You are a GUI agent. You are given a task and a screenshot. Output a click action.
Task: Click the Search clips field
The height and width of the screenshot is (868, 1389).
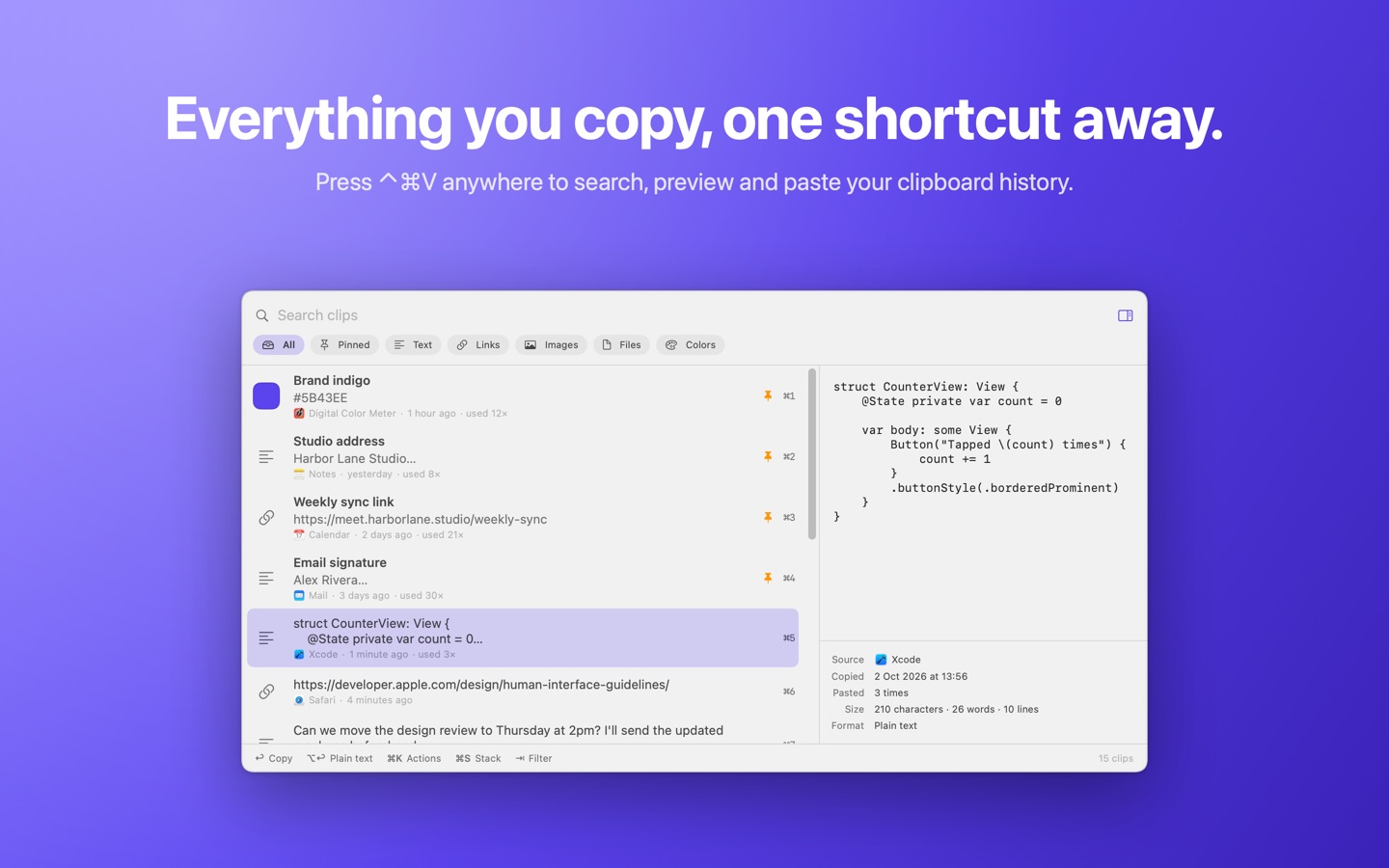tap(690, 315)
